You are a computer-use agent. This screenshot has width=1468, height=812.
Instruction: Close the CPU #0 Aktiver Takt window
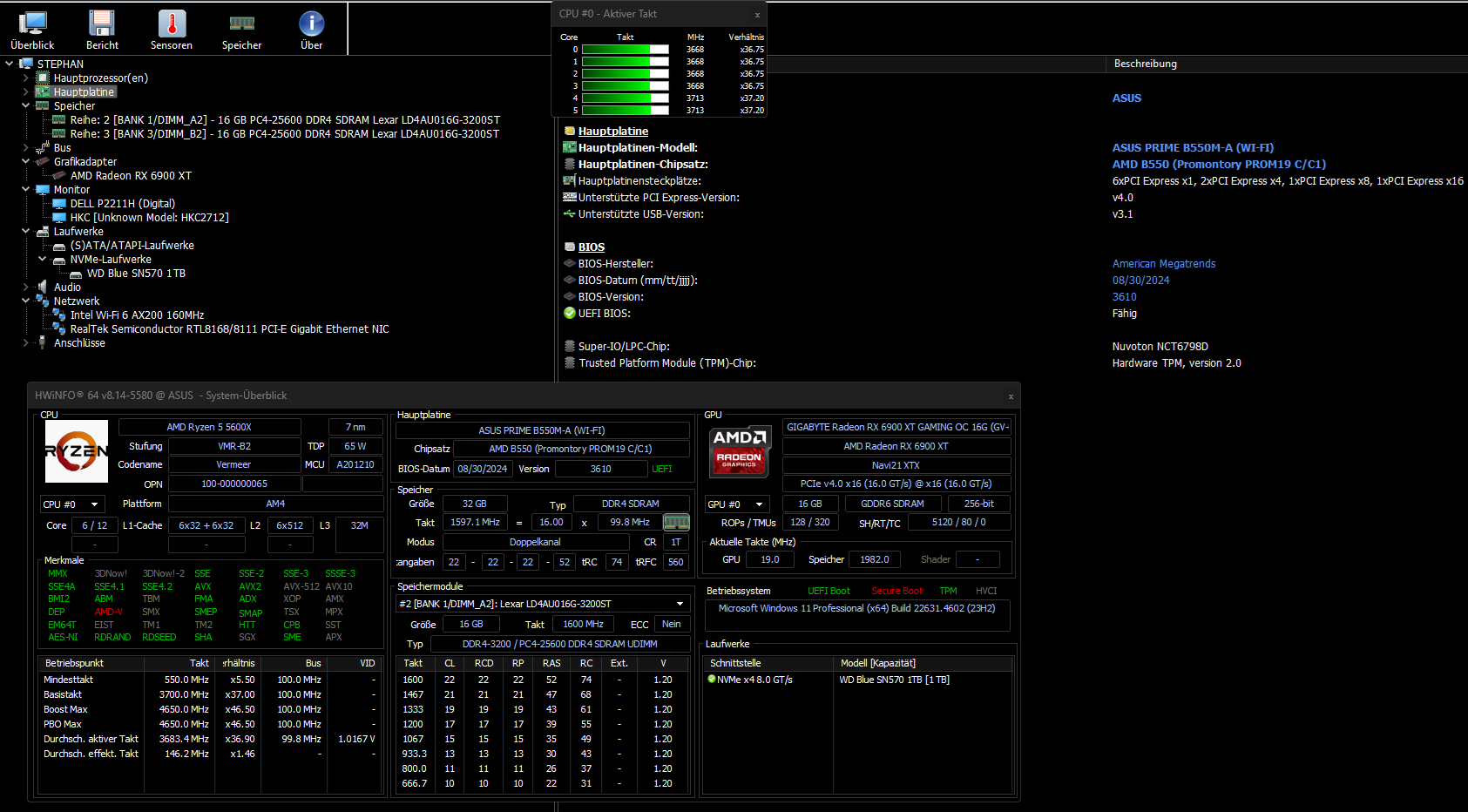[757, 14]
